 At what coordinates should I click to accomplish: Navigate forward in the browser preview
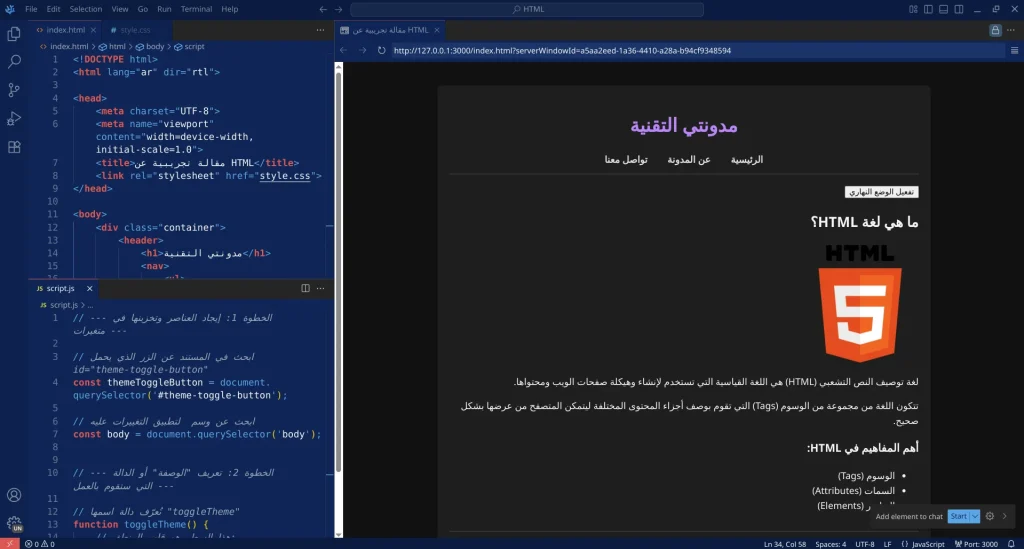362,50
